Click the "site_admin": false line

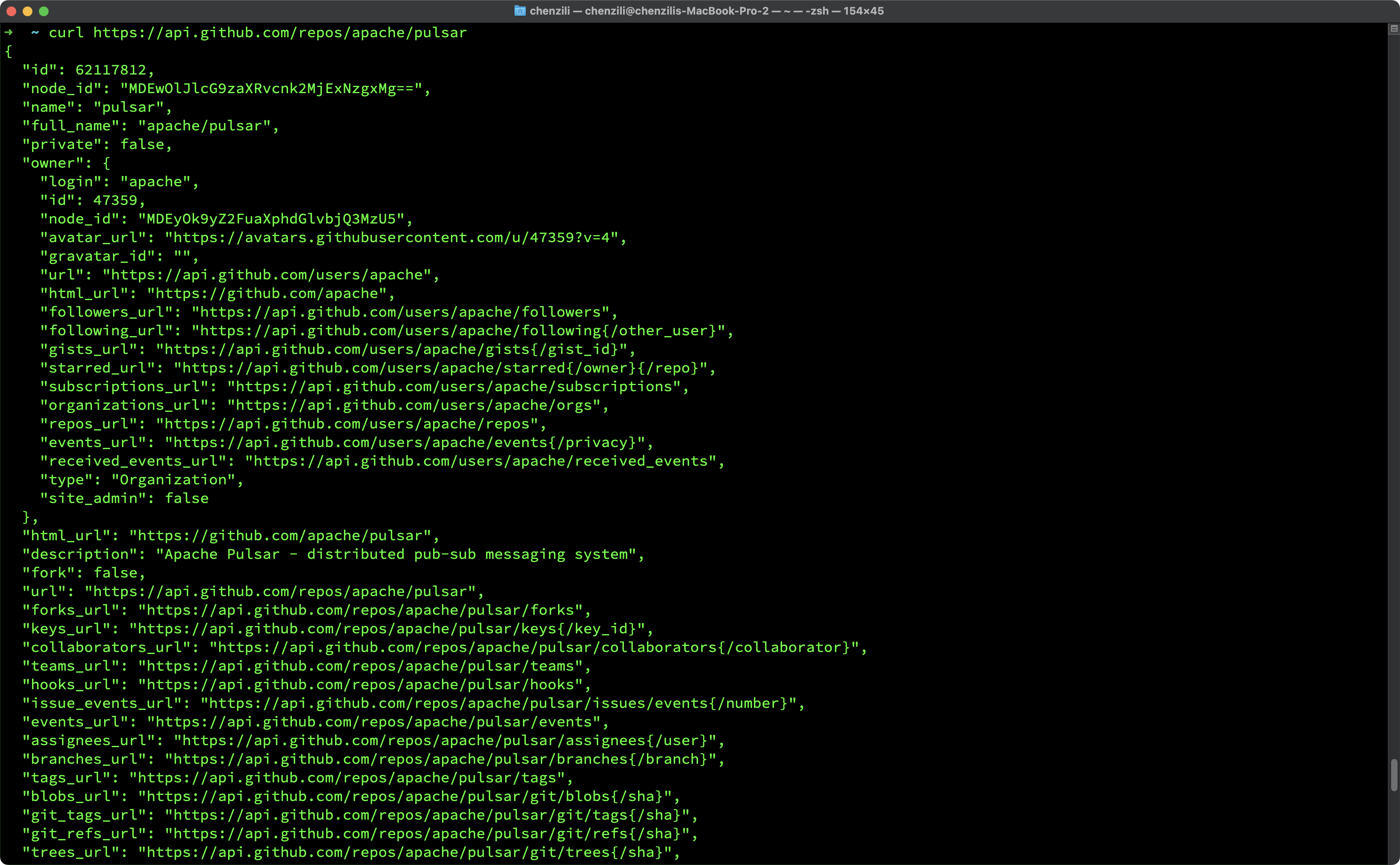[124, 498]
